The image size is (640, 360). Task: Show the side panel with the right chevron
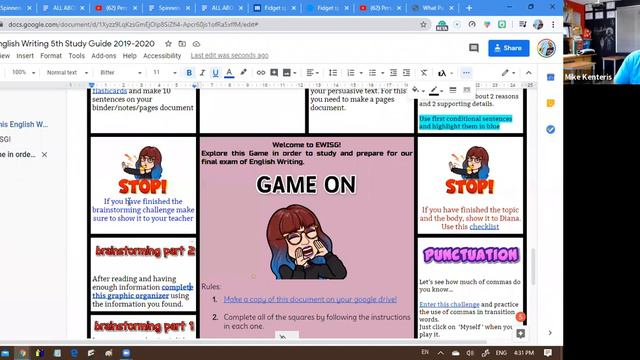coord(550,333)
